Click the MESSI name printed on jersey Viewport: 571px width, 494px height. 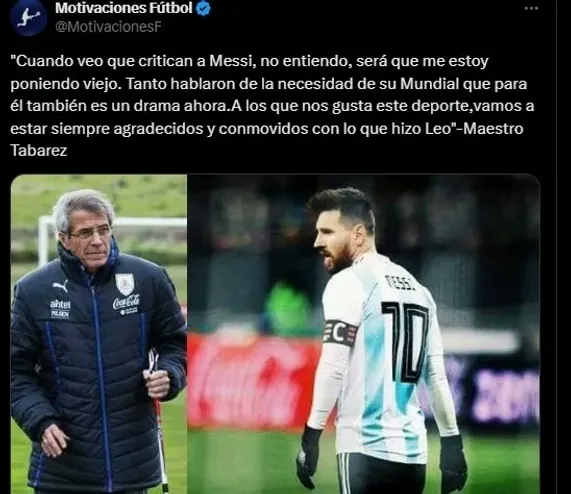(x=401, y=283)
